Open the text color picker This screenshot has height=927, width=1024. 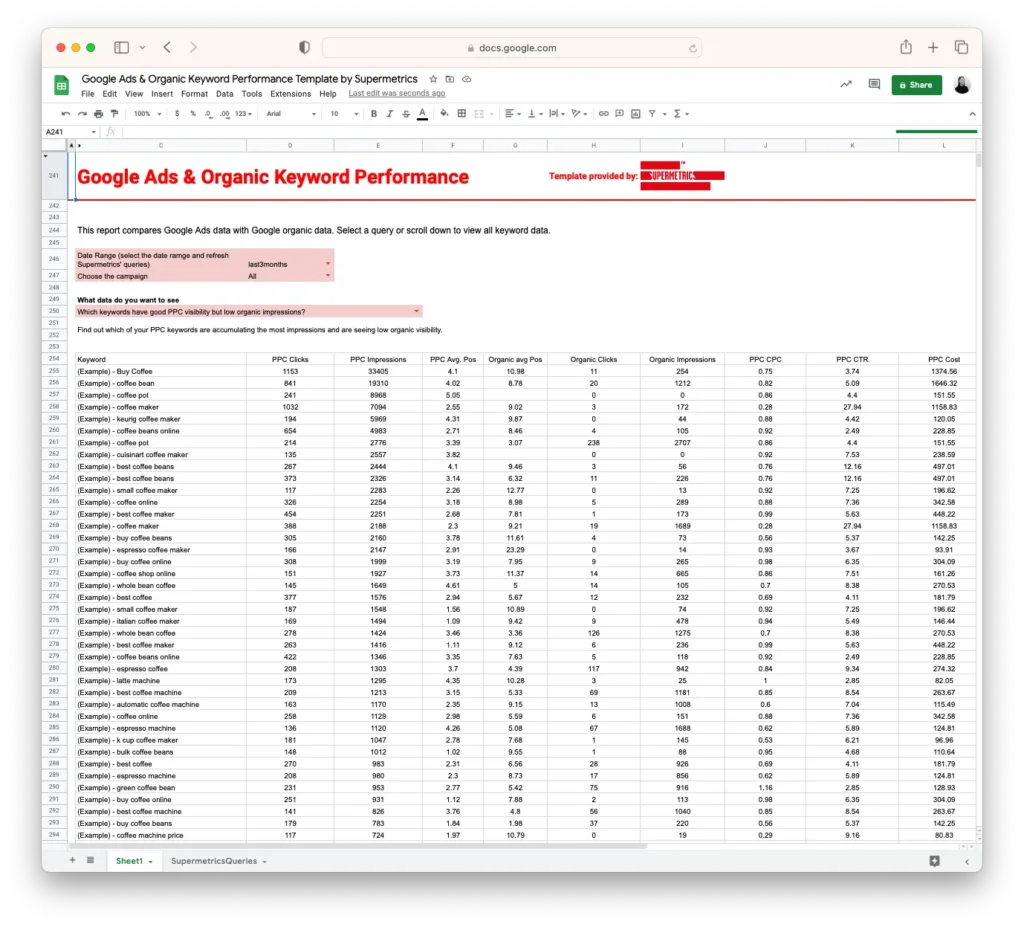(x=423, y=113)
